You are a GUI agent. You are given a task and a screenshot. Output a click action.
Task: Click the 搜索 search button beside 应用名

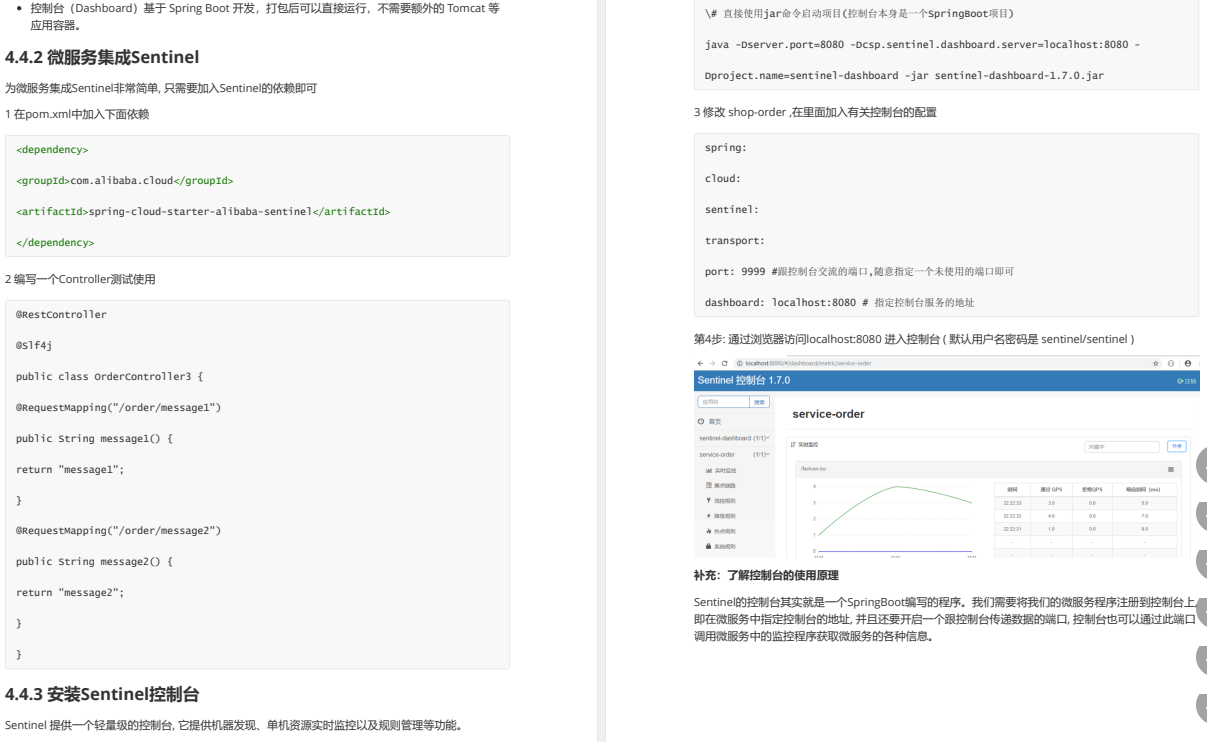coord(759,402)
